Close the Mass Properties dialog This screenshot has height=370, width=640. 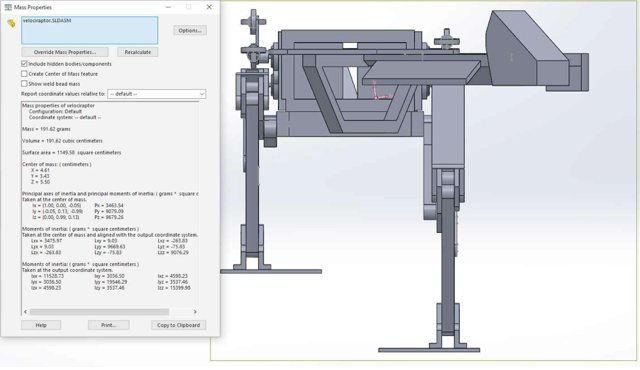209,7
